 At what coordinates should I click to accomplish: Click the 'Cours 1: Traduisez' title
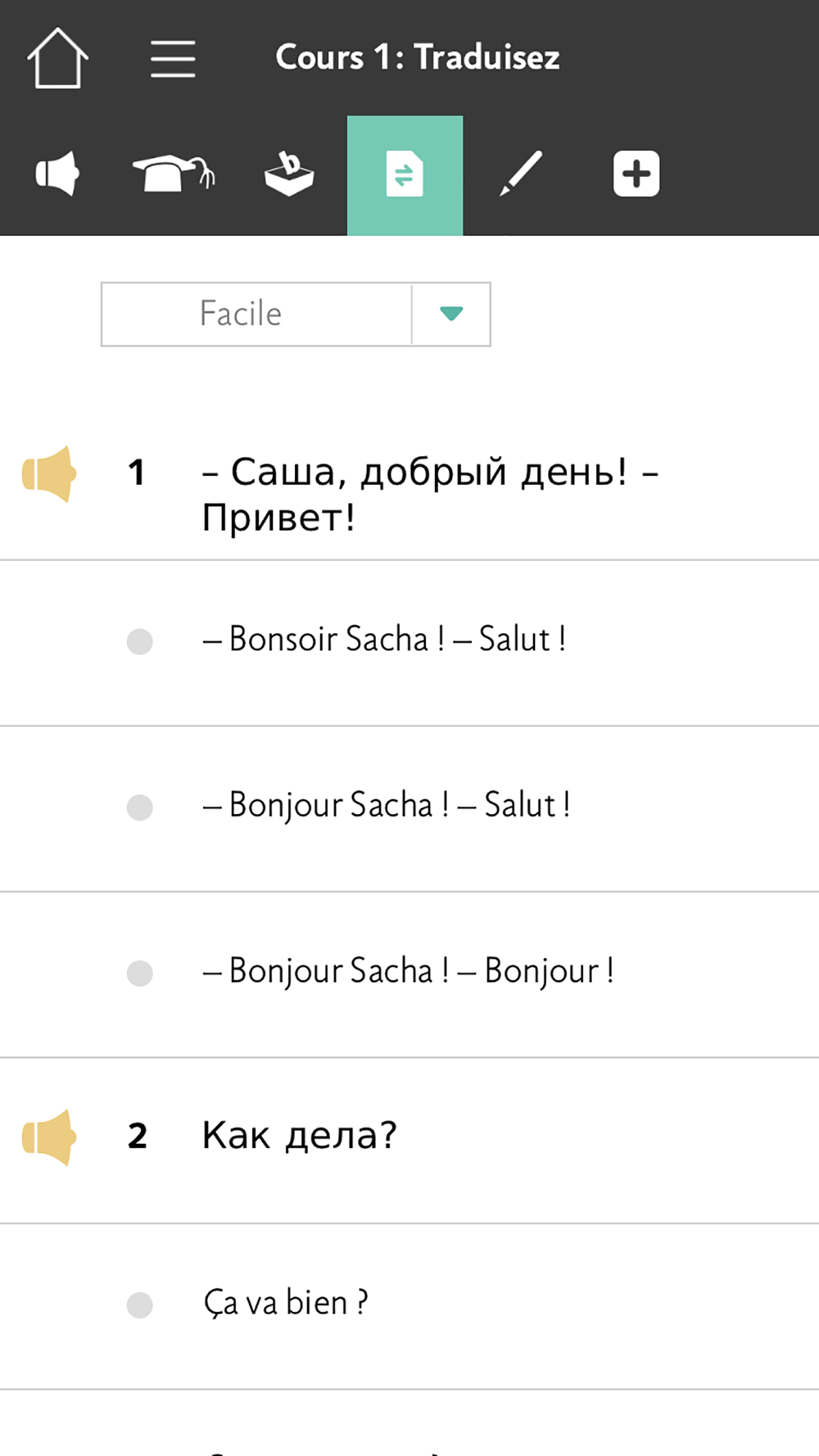418,57
